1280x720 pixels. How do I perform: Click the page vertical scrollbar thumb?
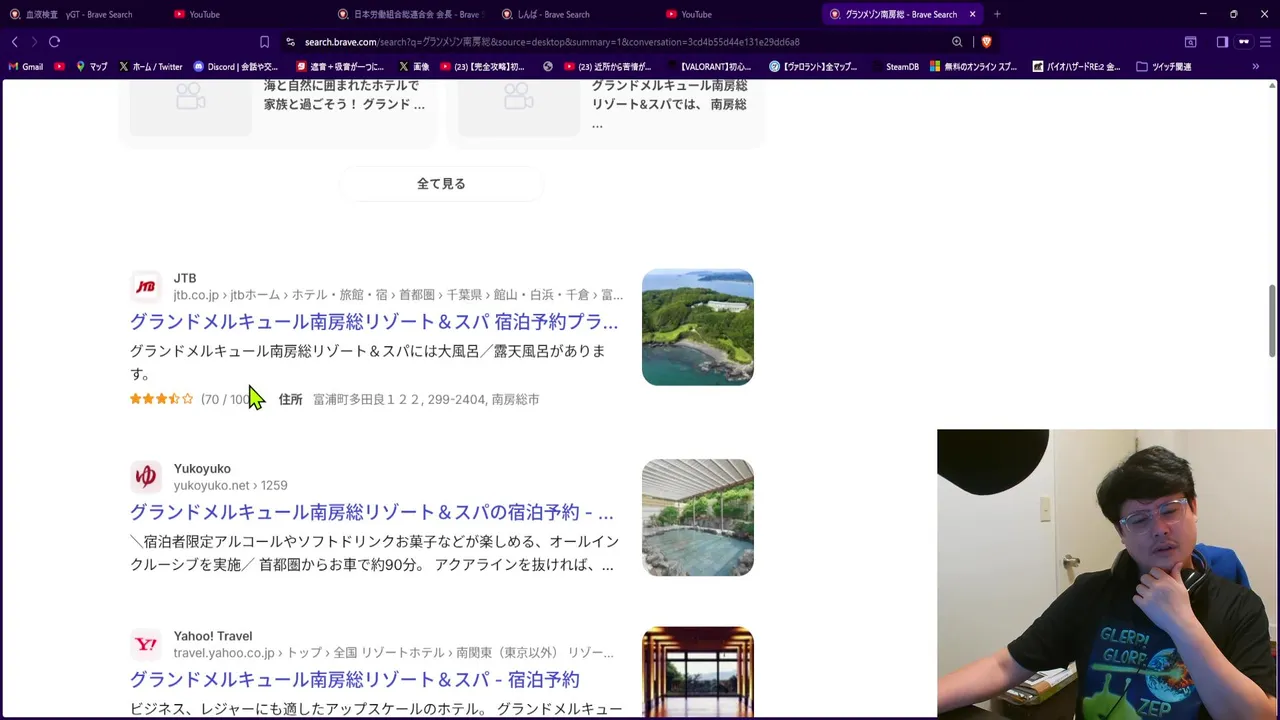click(x=1273, y=320)
